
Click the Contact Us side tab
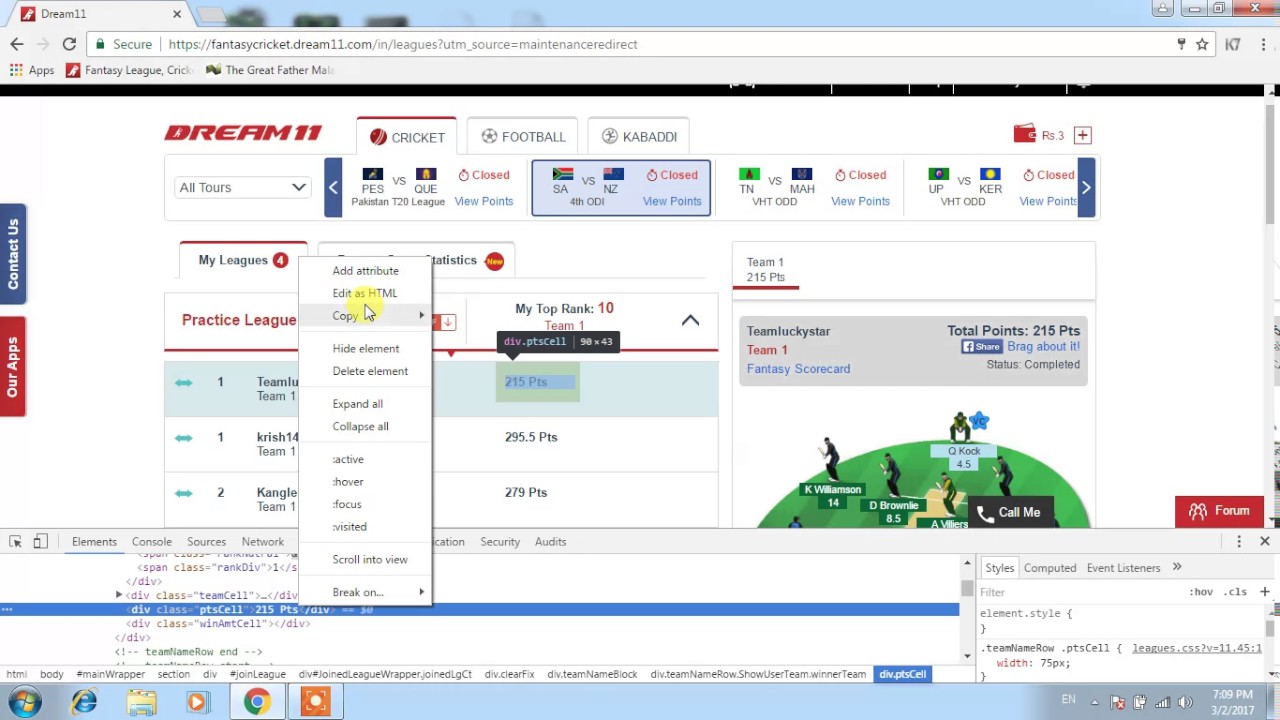(13, 254)
